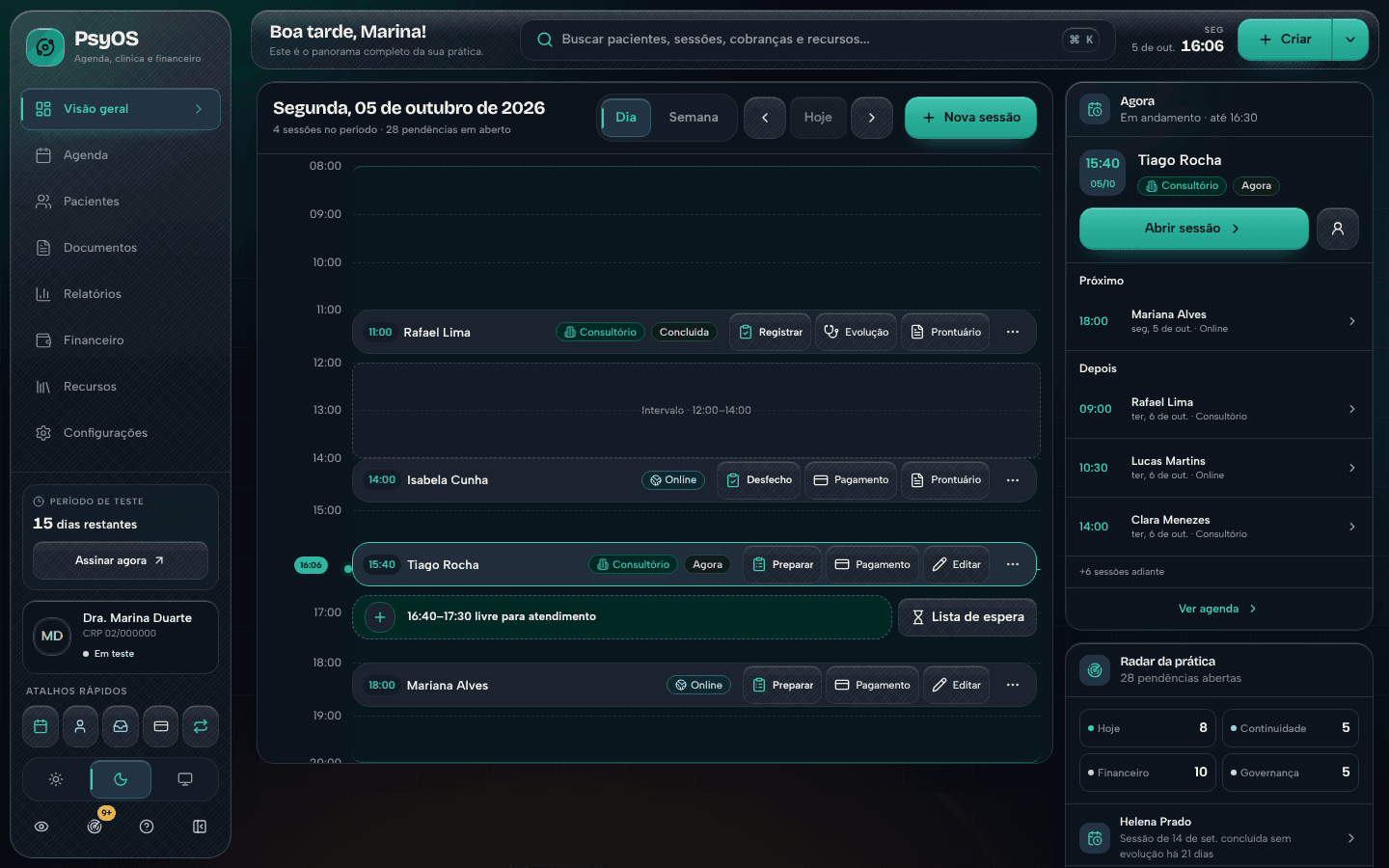Open Financeiro radar tile with 10 pending
The height and width of the screenshot is (868, 1389).
1147,773
